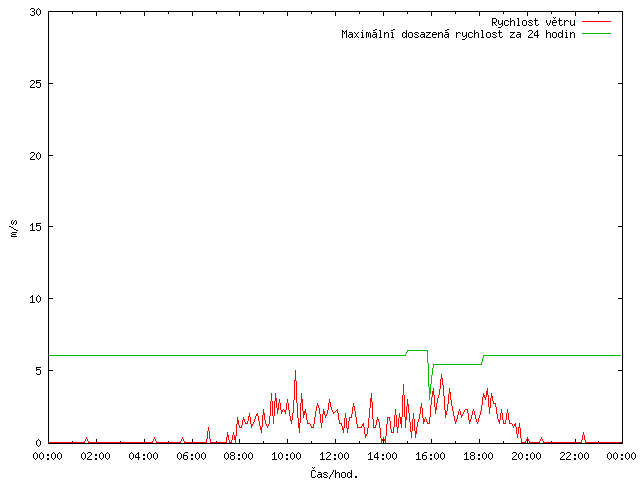Screen dimensions: 640x480
Task: Click the x-axis label 20:00
Action: (x=526, y=456)
